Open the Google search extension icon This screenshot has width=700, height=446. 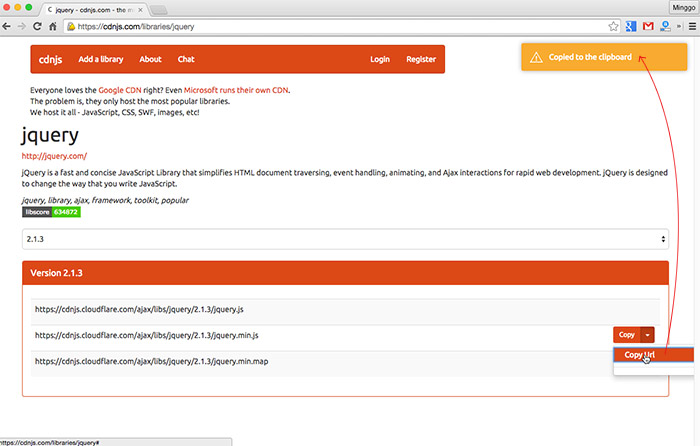(x=631, y=26)
